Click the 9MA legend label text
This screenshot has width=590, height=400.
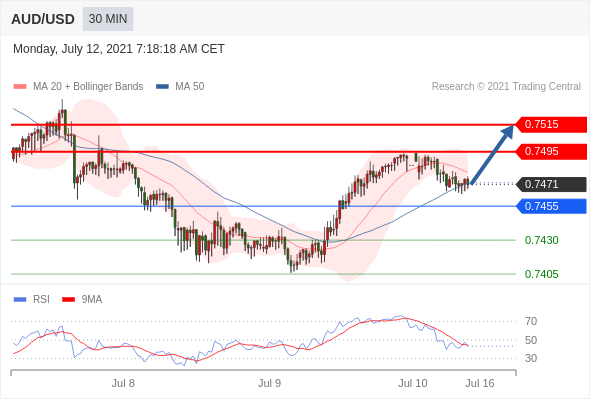92,300
